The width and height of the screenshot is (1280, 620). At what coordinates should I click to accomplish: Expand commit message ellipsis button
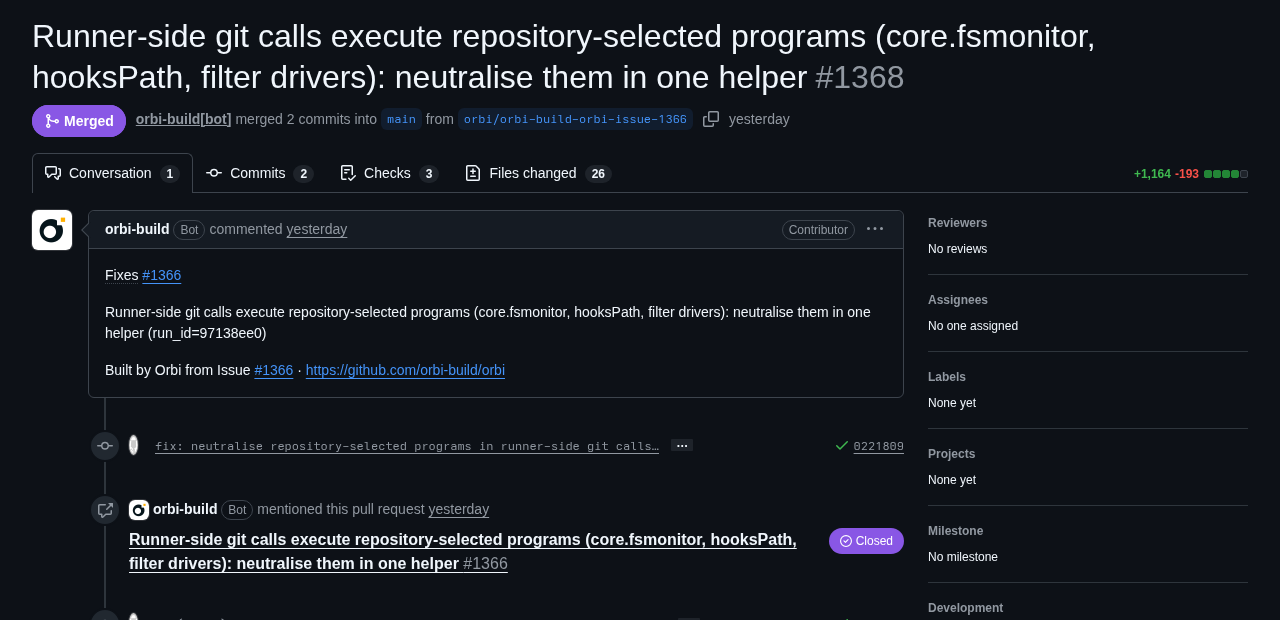coord(682,445)
